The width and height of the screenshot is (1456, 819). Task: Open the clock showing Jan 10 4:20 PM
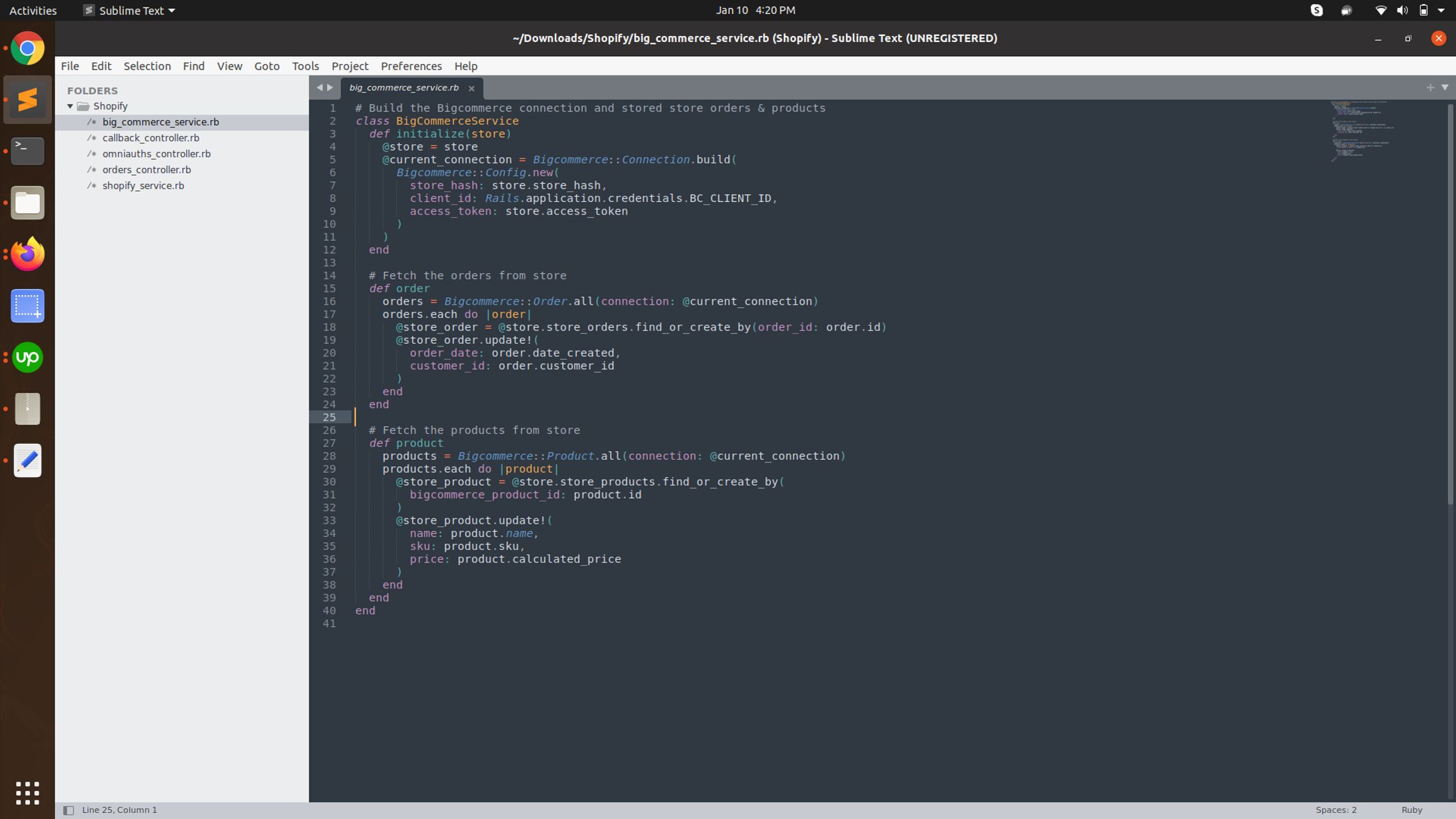(755, 10)
